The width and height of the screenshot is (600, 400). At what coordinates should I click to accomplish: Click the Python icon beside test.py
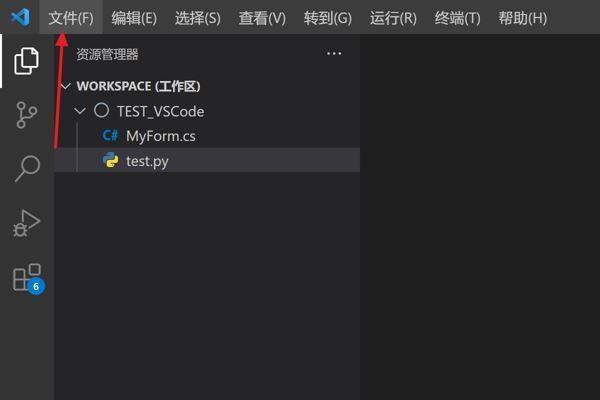111,160
